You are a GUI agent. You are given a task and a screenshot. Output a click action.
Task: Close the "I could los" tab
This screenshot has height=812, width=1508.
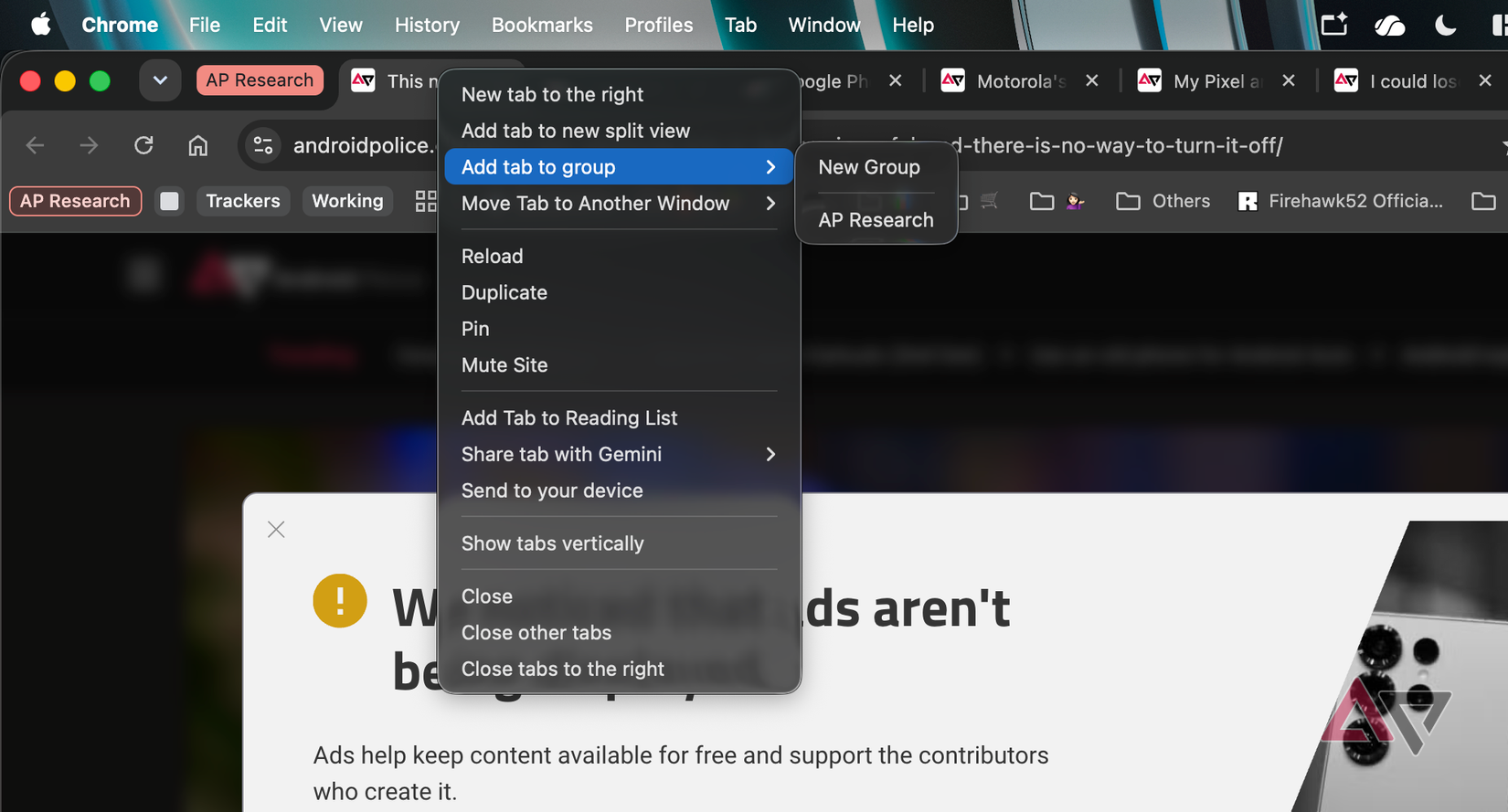[1485, 80]
